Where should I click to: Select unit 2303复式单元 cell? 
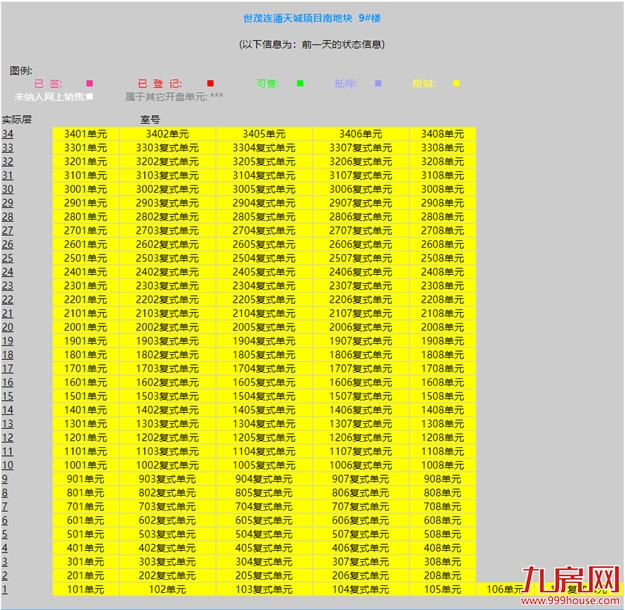click(167, 286)
